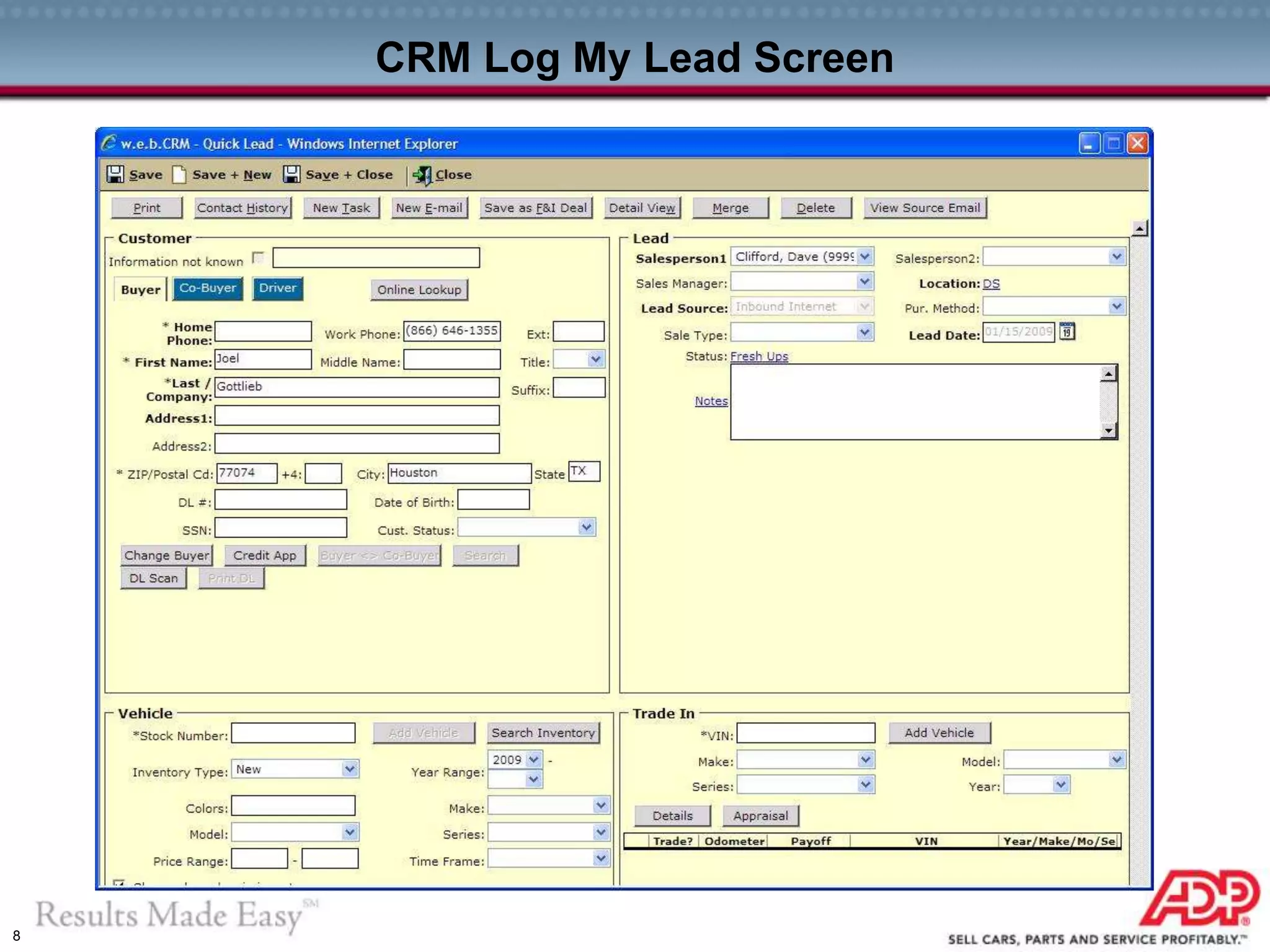Click the Delete button

816,208
